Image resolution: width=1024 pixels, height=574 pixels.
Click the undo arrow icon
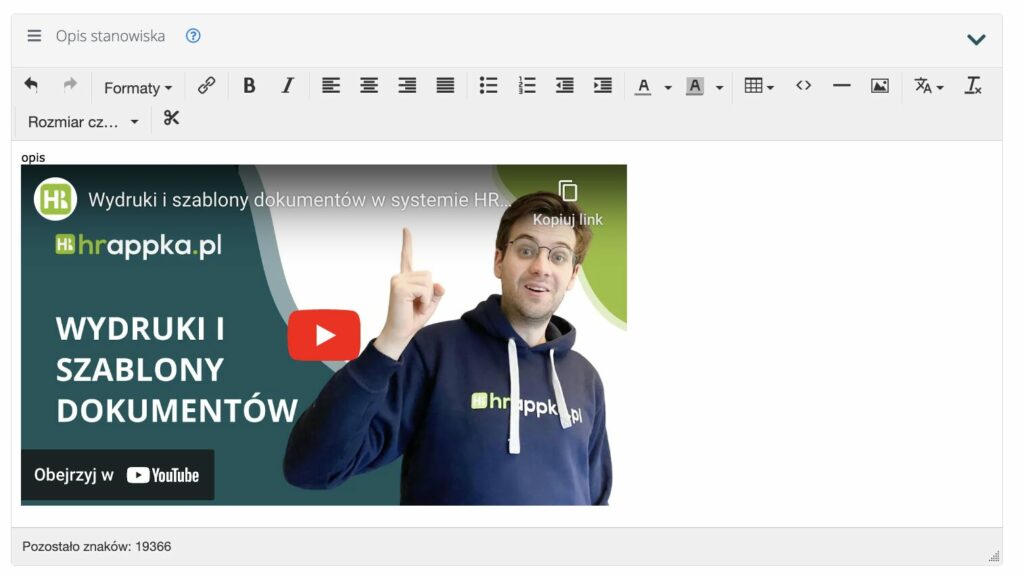pyautogui.click(x=31, y=86)
